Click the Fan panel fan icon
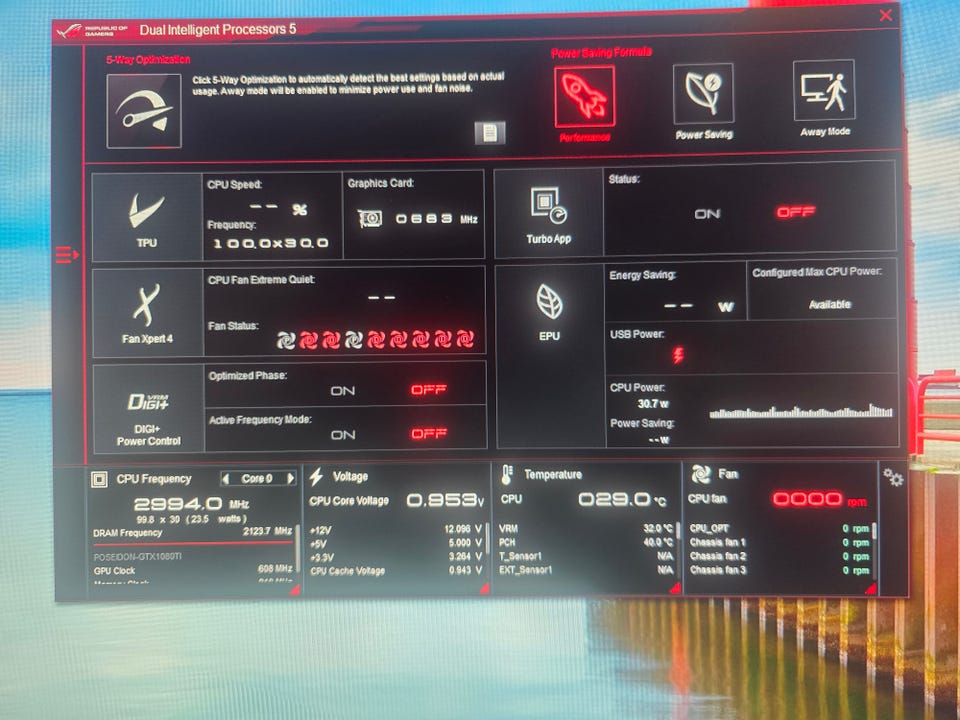Viewport: 960px width, 720px height. click(x=700, y=474)
